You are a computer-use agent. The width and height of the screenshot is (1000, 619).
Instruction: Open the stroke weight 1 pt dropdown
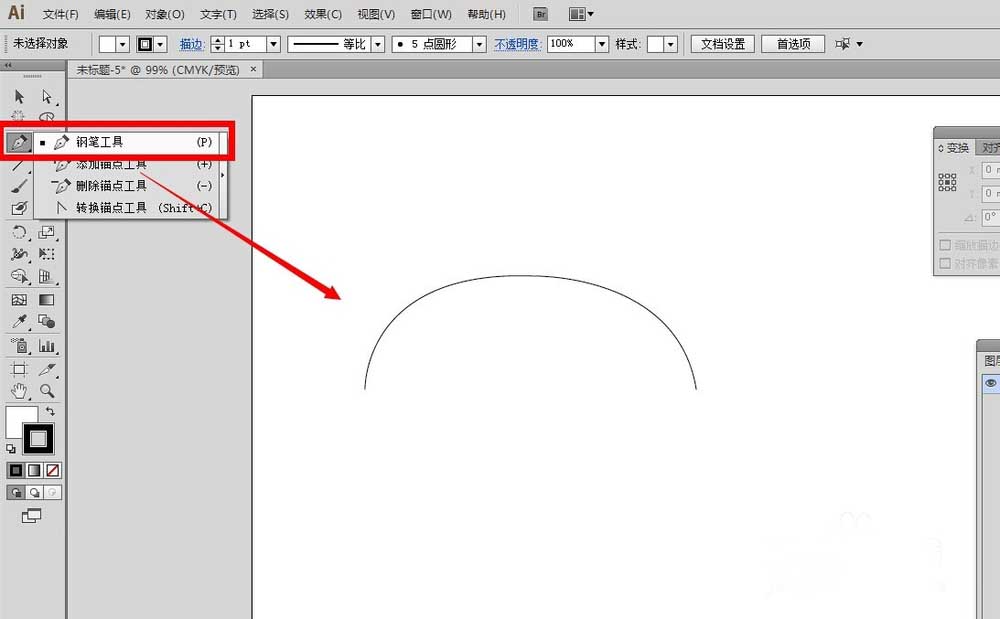(x=273, y=44)
